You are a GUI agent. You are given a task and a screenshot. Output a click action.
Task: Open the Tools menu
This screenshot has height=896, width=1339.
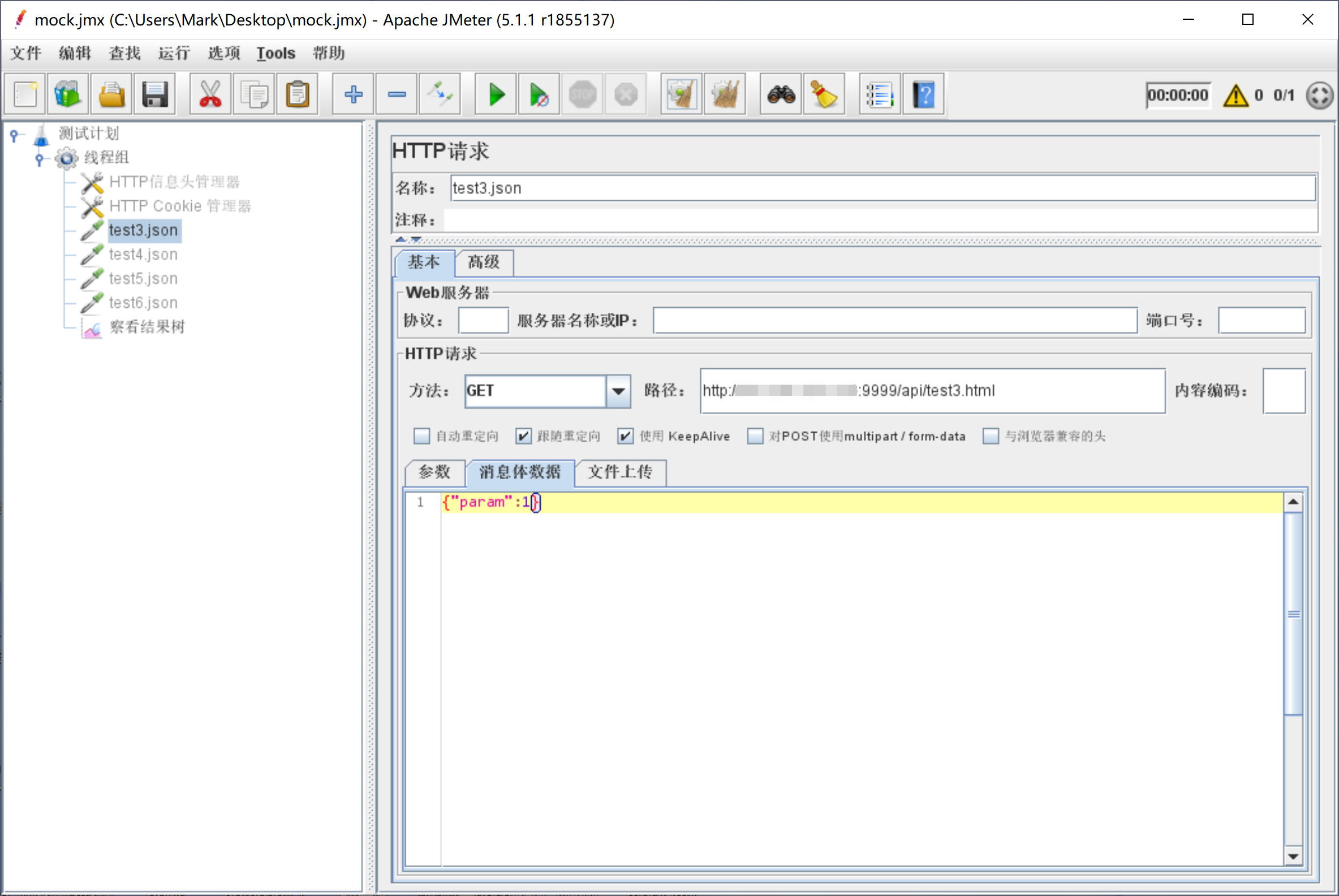[276, 53]
